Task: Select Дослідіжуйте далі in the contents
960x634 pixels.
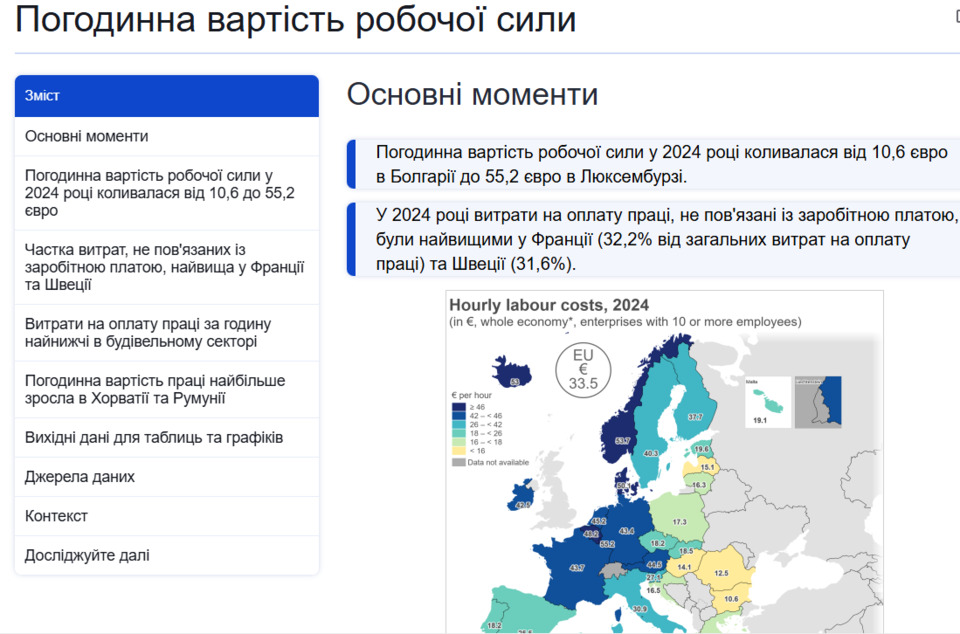Action: pyautogui.click(x=87, y=555)
